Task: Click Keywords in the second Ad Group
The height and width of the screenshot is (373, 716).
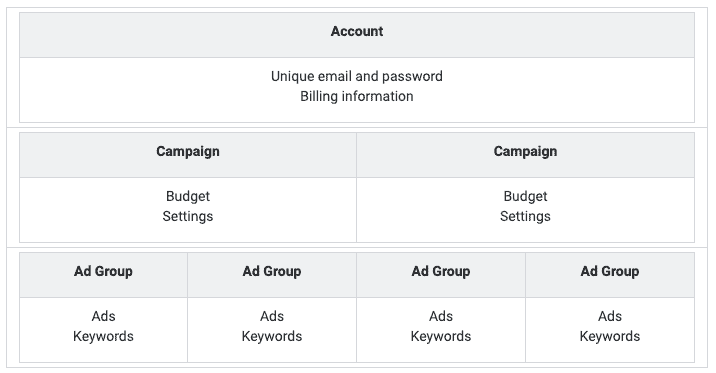Action: pyautogui.click(x=272, y=336)
